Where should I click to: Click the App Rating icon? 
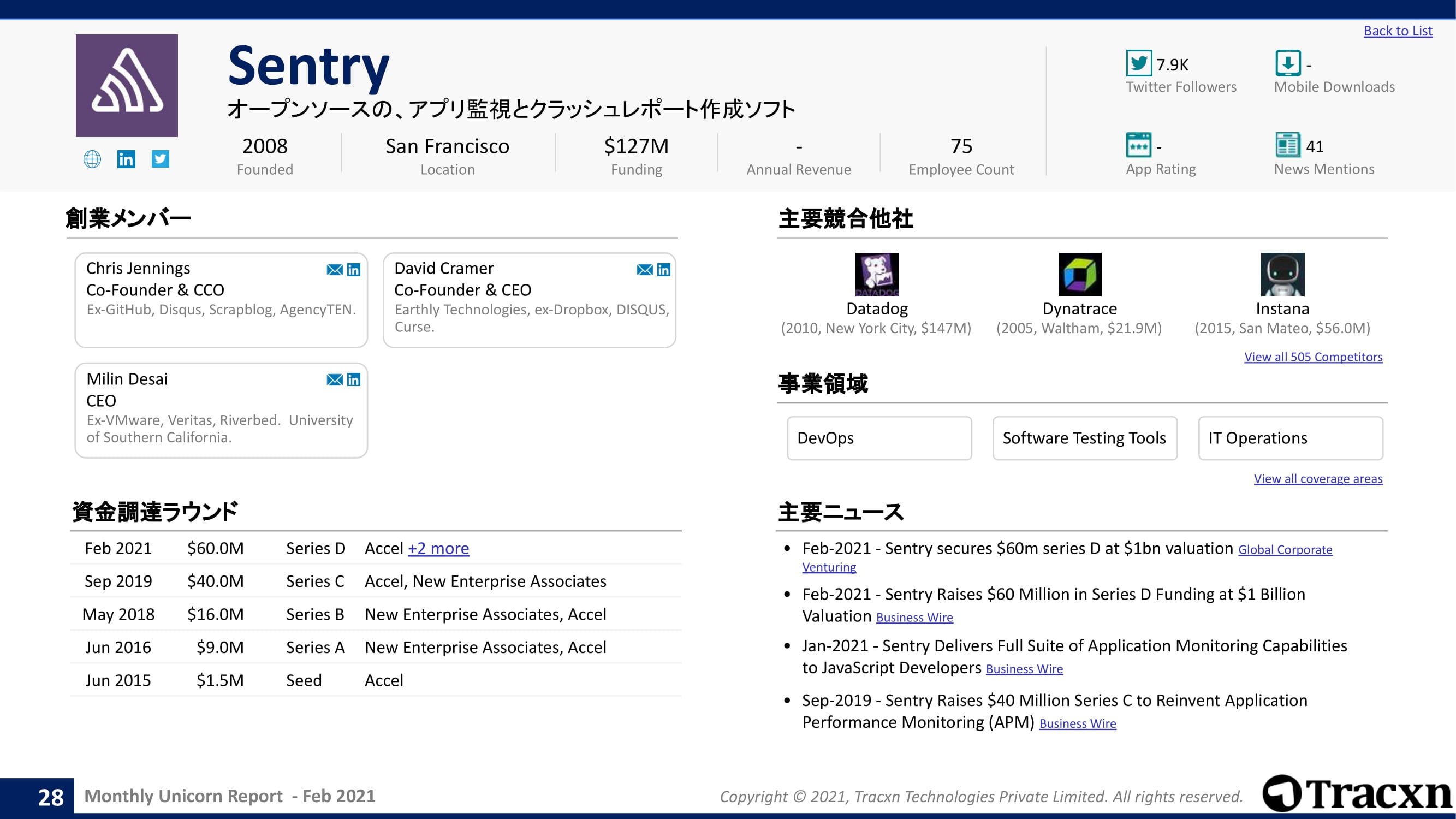coord(1138,146)
